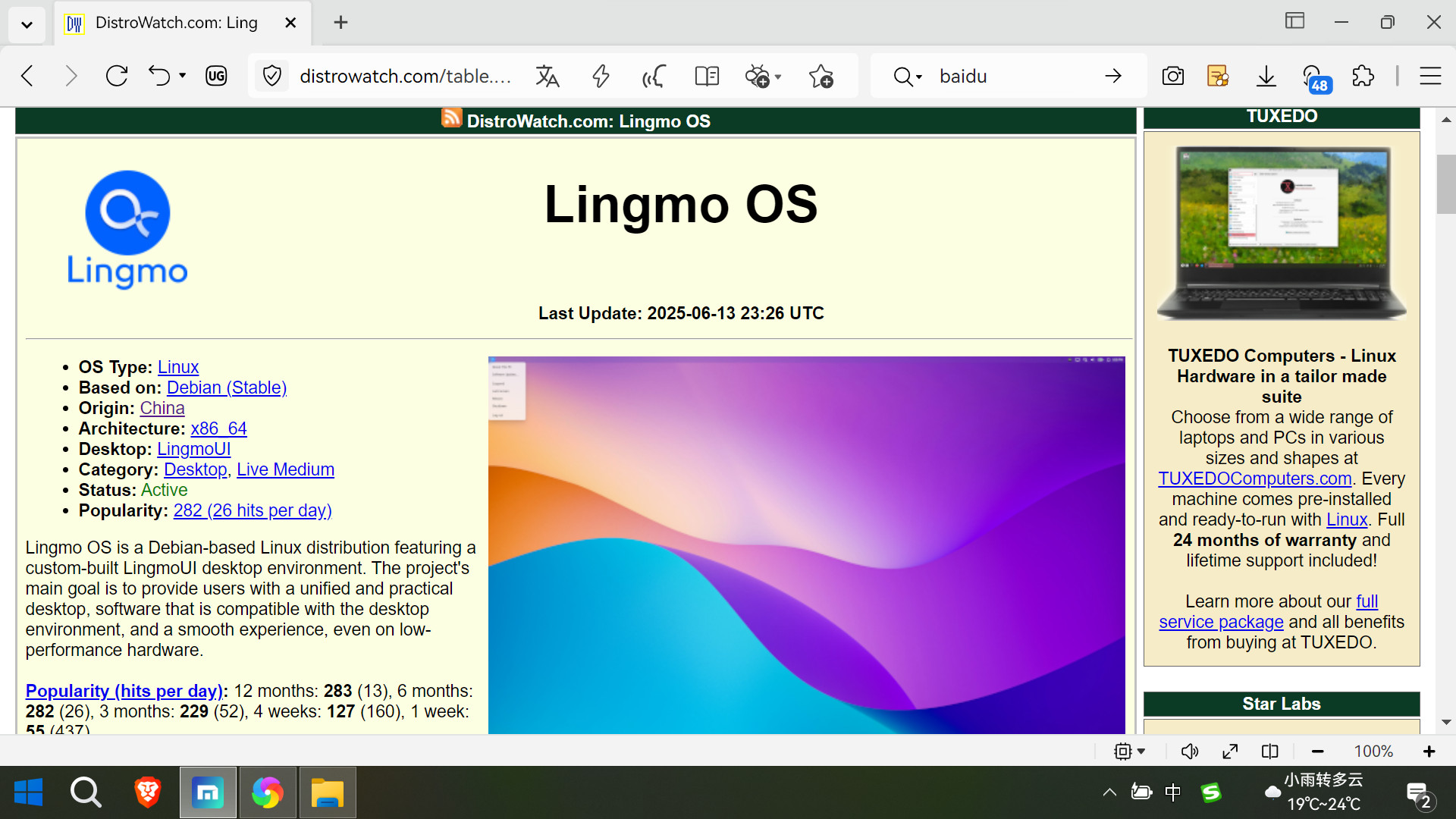Click the undo closed tab icon
The height and width of the screenshot is (819, 1456).
(159, 76)
